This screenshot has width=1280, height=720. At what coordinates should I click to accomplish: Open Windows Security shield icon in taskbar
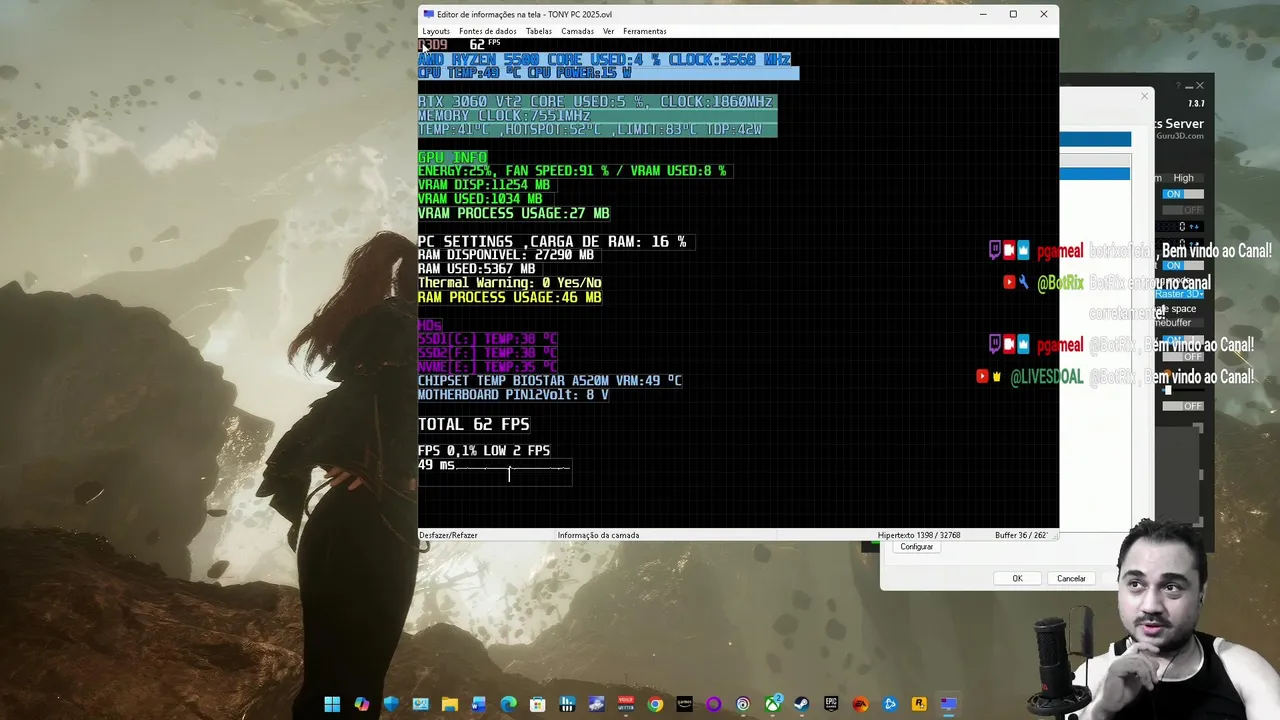click(391, 704)
